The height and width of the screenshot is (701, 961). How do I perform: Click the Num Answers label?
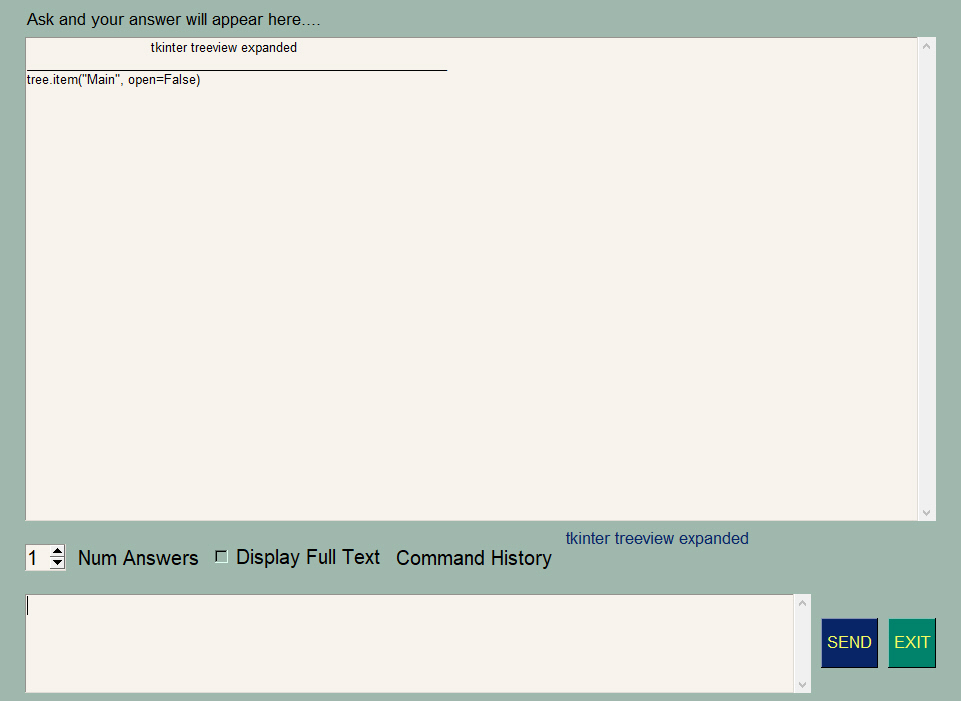point(138,558)
